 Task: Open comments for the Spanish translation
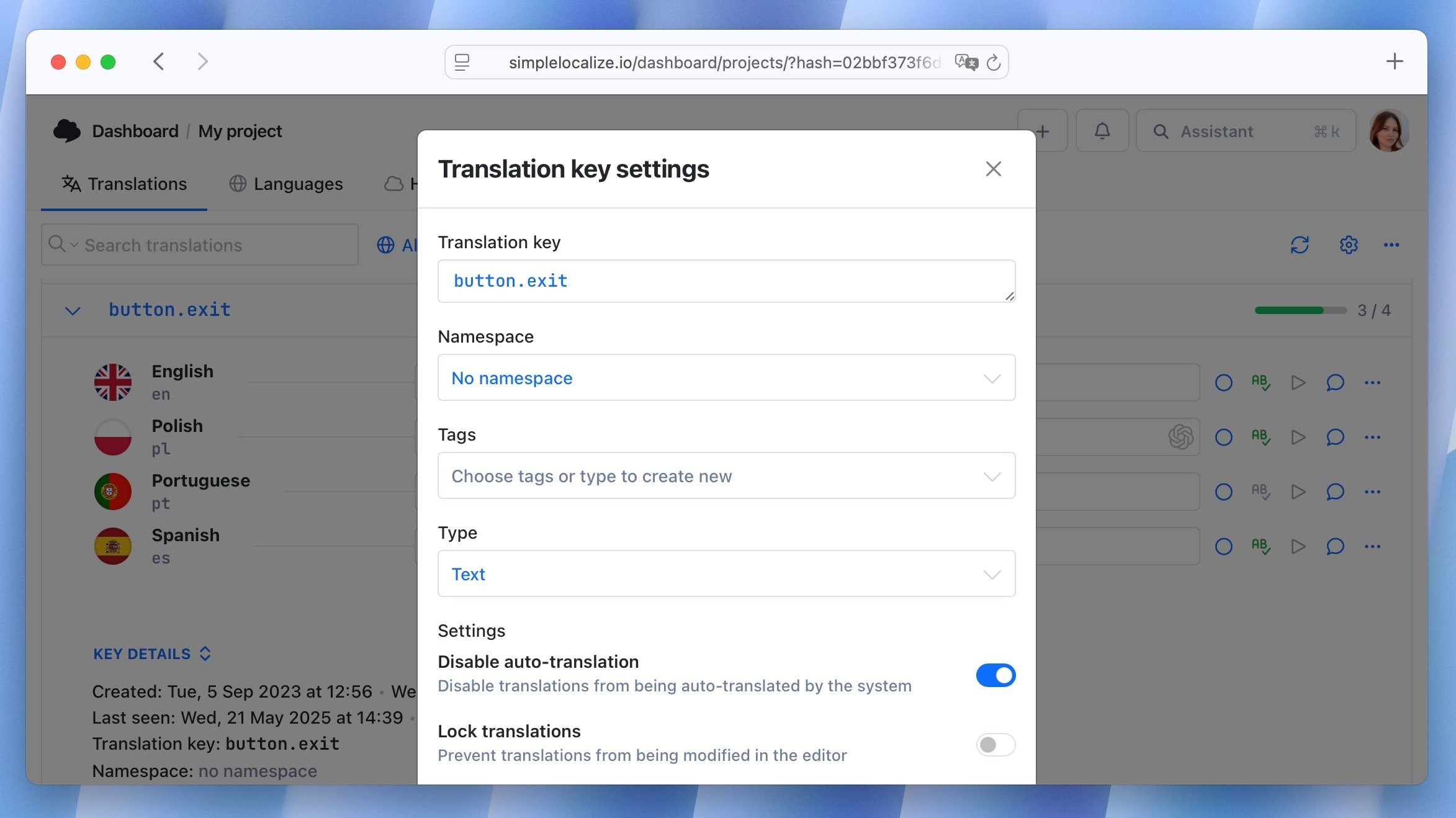pos(1335,547)
